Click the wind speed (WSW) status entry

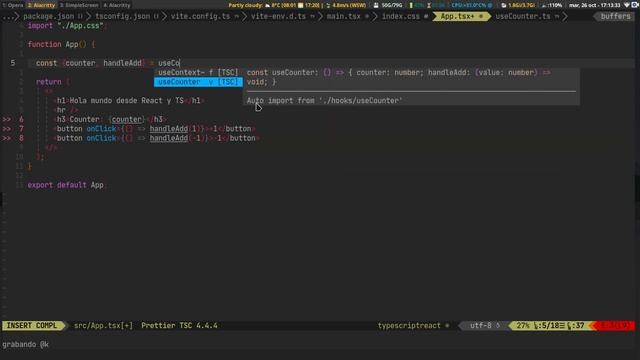pos(346,5)
